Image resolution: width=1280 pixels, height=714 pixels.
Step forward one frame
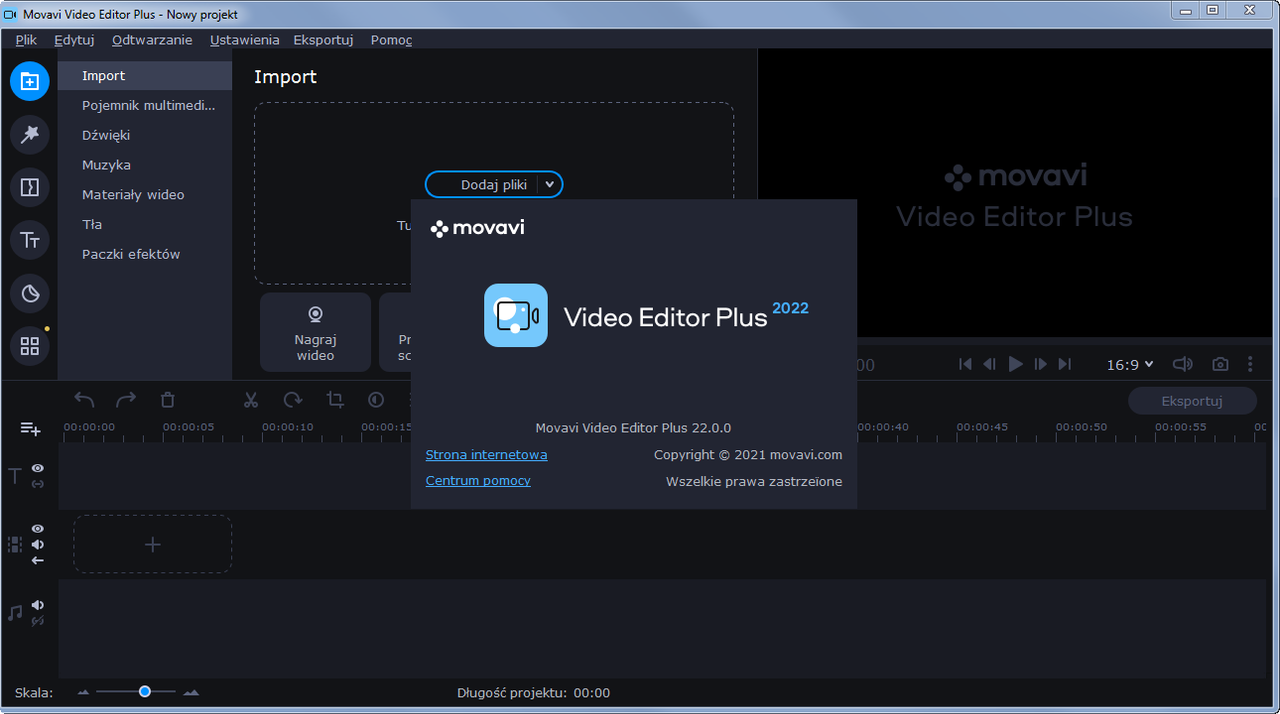point(1040,365)
